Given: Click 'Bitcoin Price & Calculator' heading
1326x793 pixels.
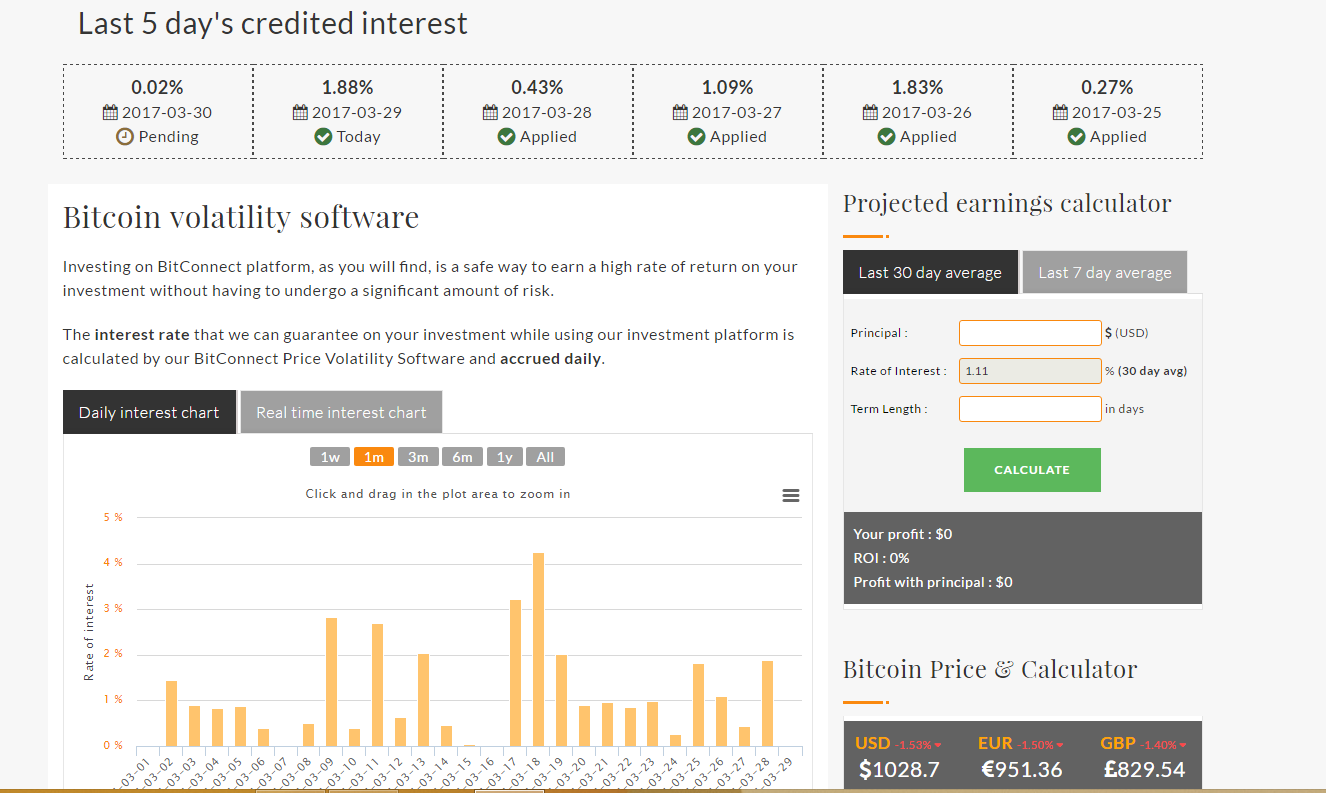Looking at the screenshot, I should pyautogui.click(x=990, y=669).
